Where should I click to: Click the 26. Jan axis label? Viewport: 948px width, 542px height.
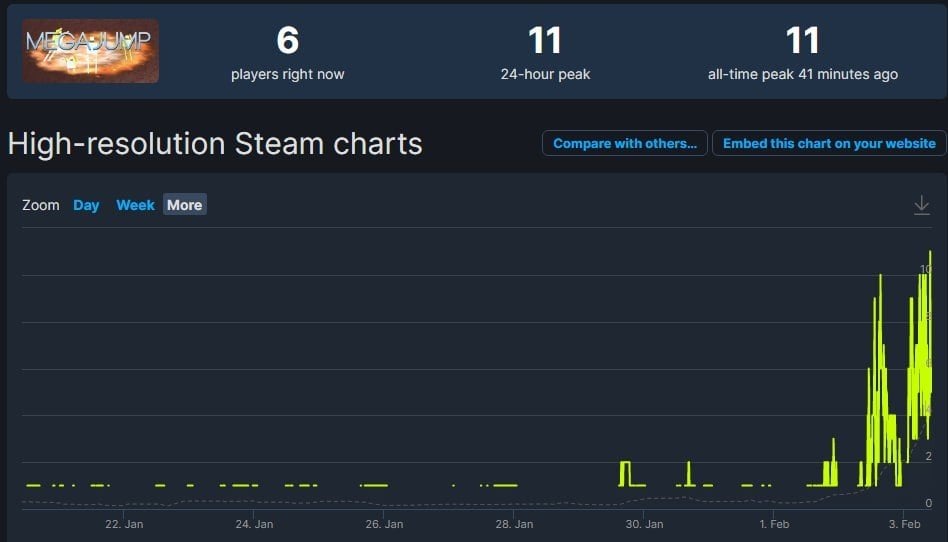point(384,524)
